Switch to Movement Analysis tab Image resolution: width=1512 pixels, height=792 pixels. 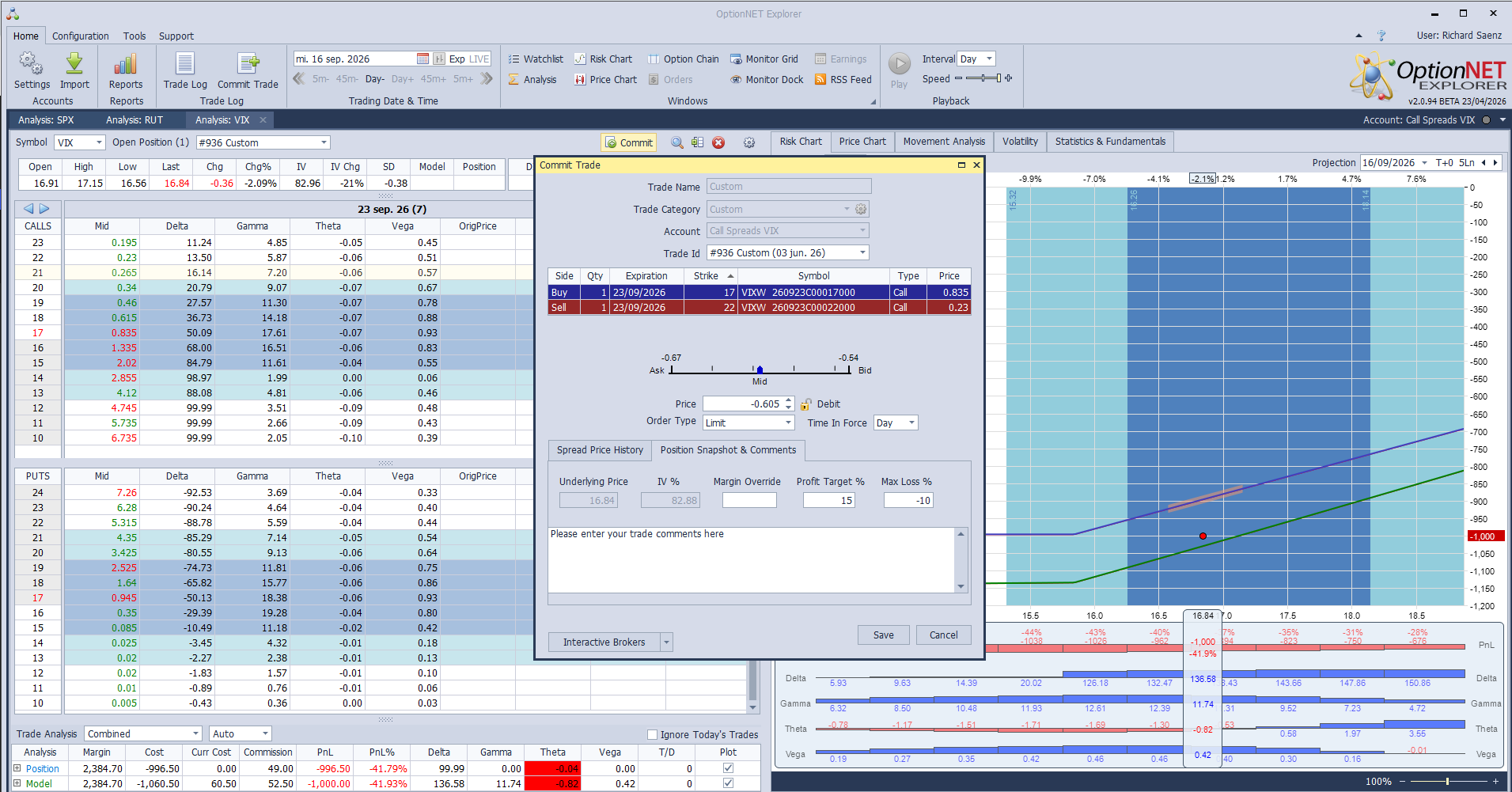point(944,141)
